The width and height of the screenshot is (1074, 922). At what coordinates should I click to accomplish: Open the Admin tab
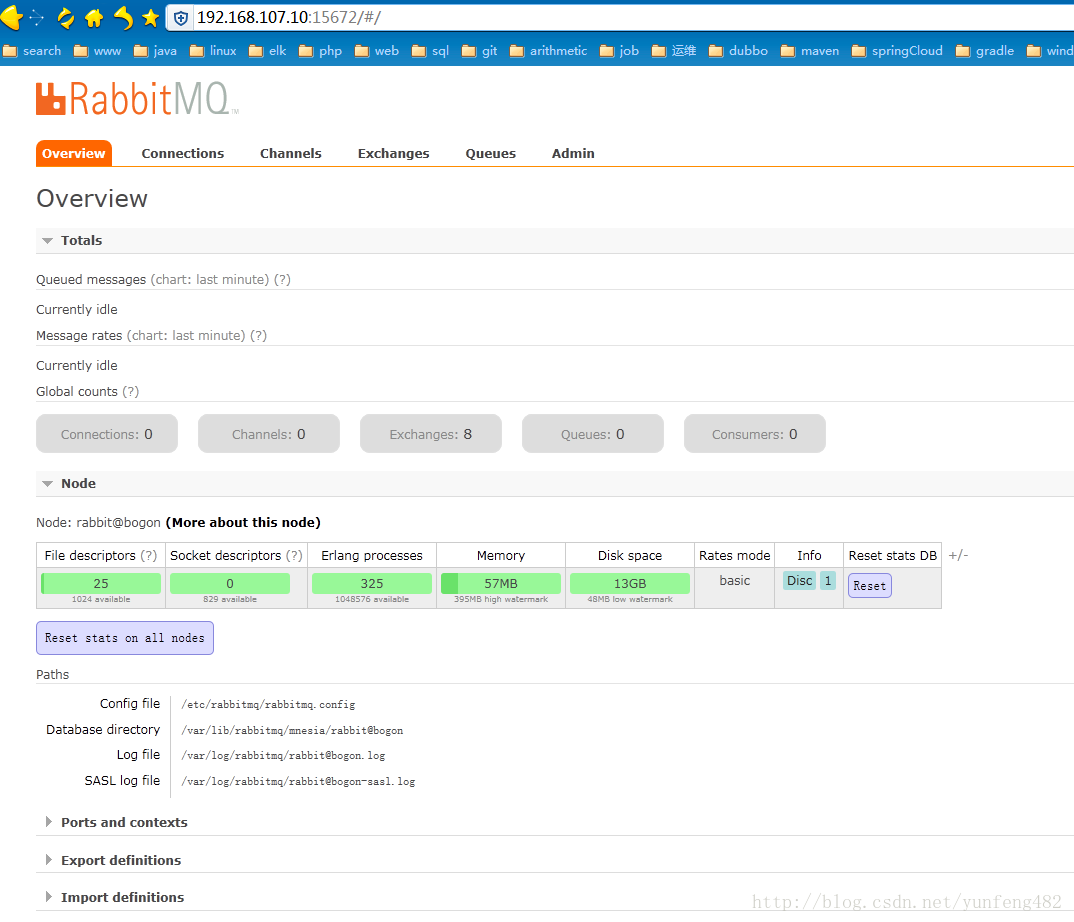572,153
